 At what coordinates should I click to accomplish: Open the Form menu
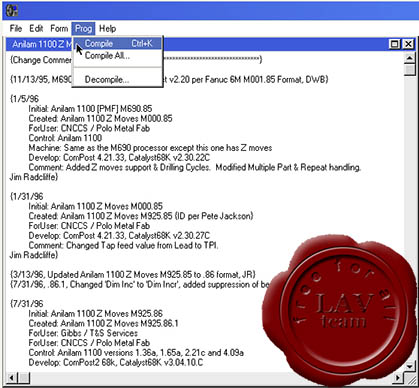[59, 29]
